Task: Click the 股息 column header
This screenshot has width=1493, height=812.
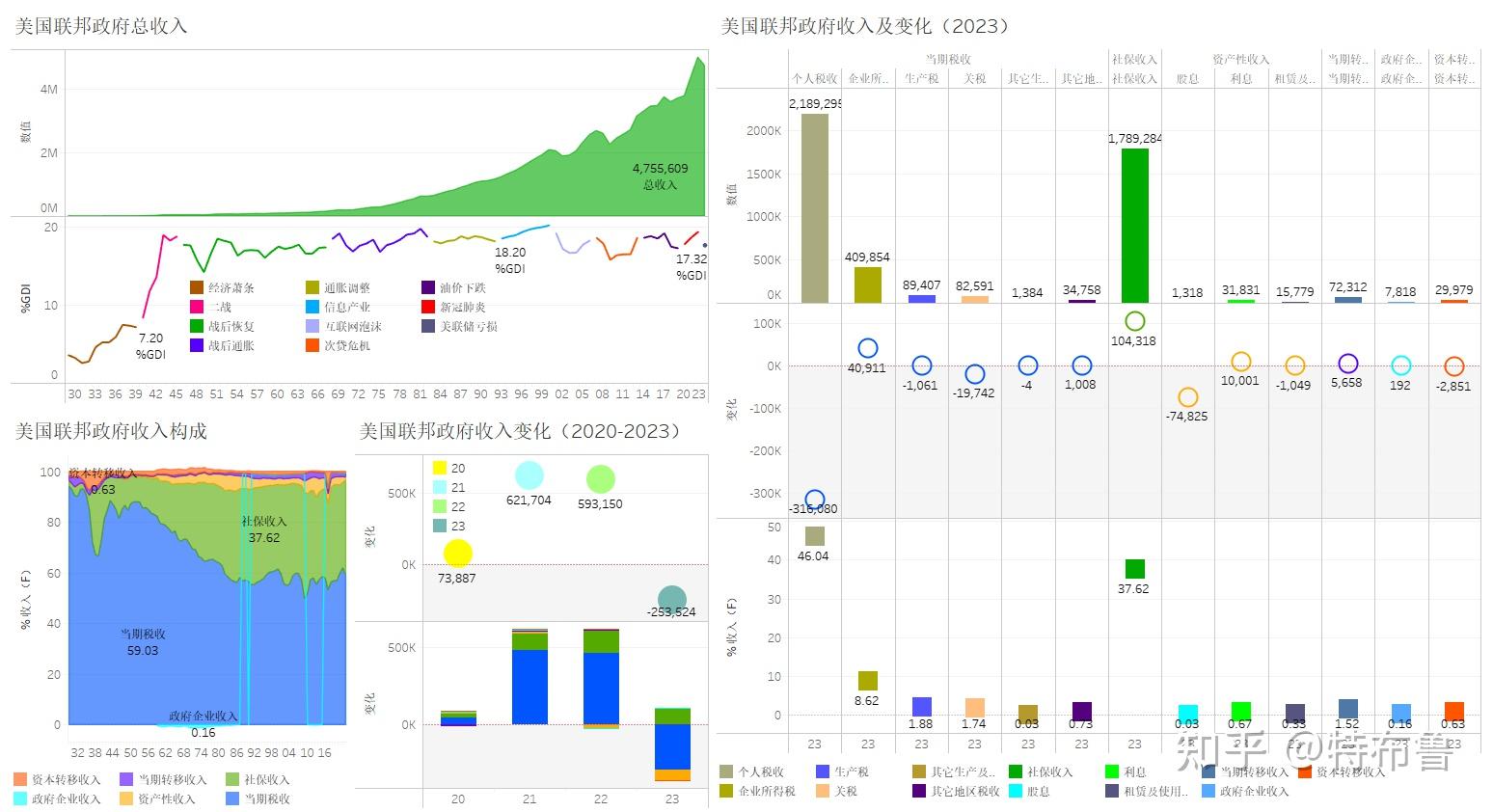Action: pos(1188,79)
